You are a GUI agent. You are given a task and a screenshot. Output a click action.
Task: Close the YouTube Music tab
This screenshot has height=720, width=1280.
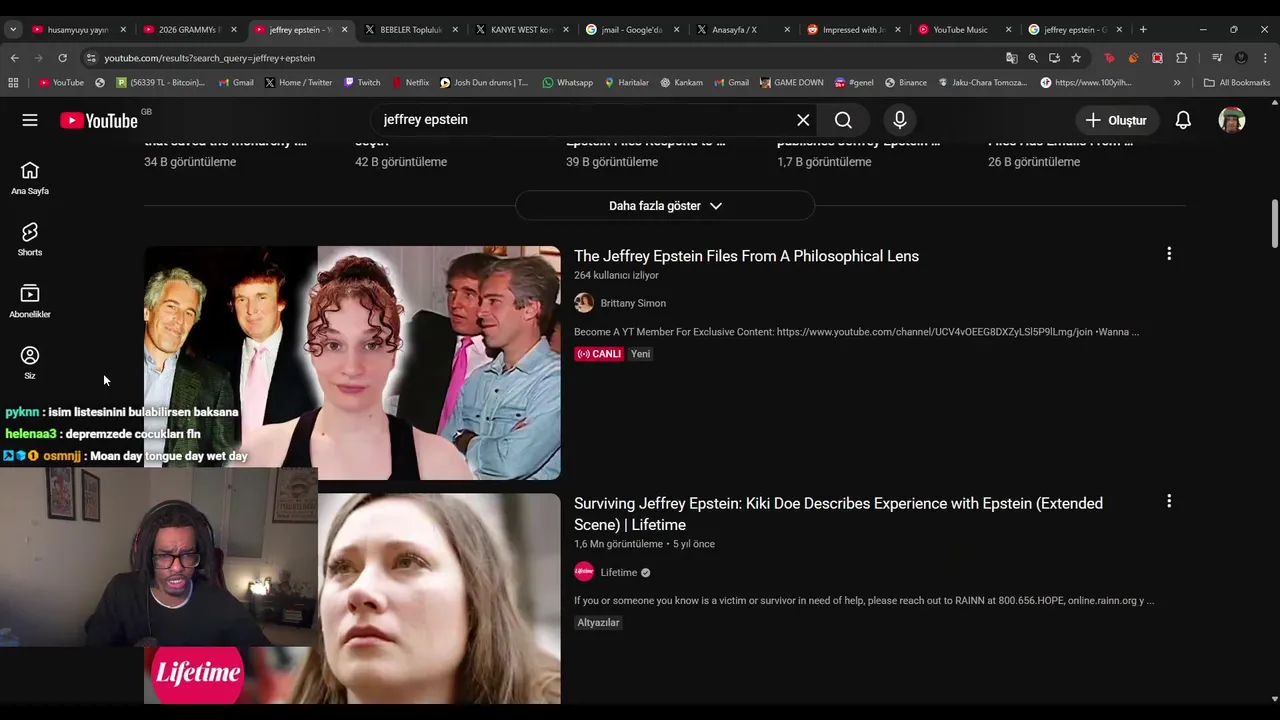click(1008, 30)
